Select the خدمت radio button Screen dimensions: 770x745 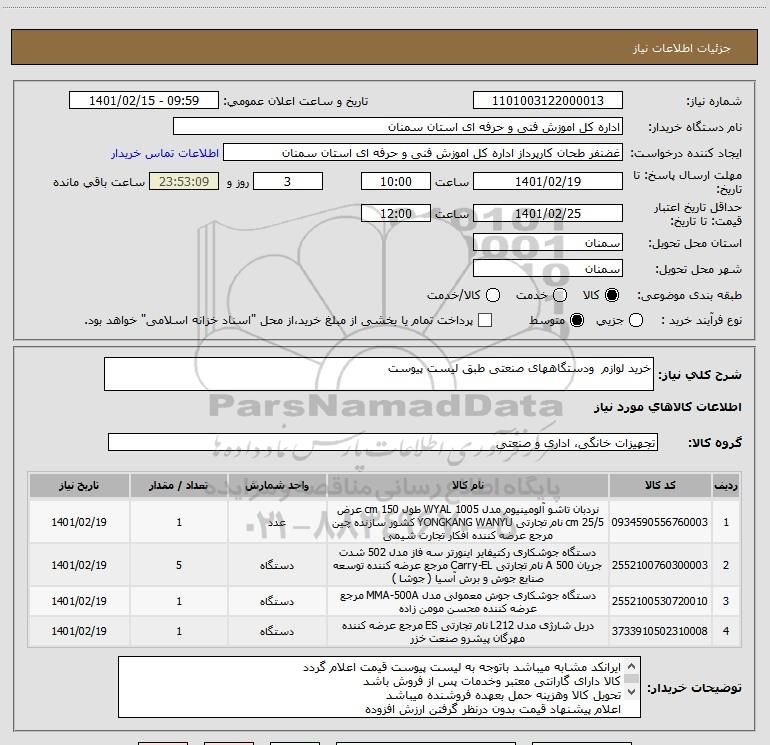(x=560, y=295)
